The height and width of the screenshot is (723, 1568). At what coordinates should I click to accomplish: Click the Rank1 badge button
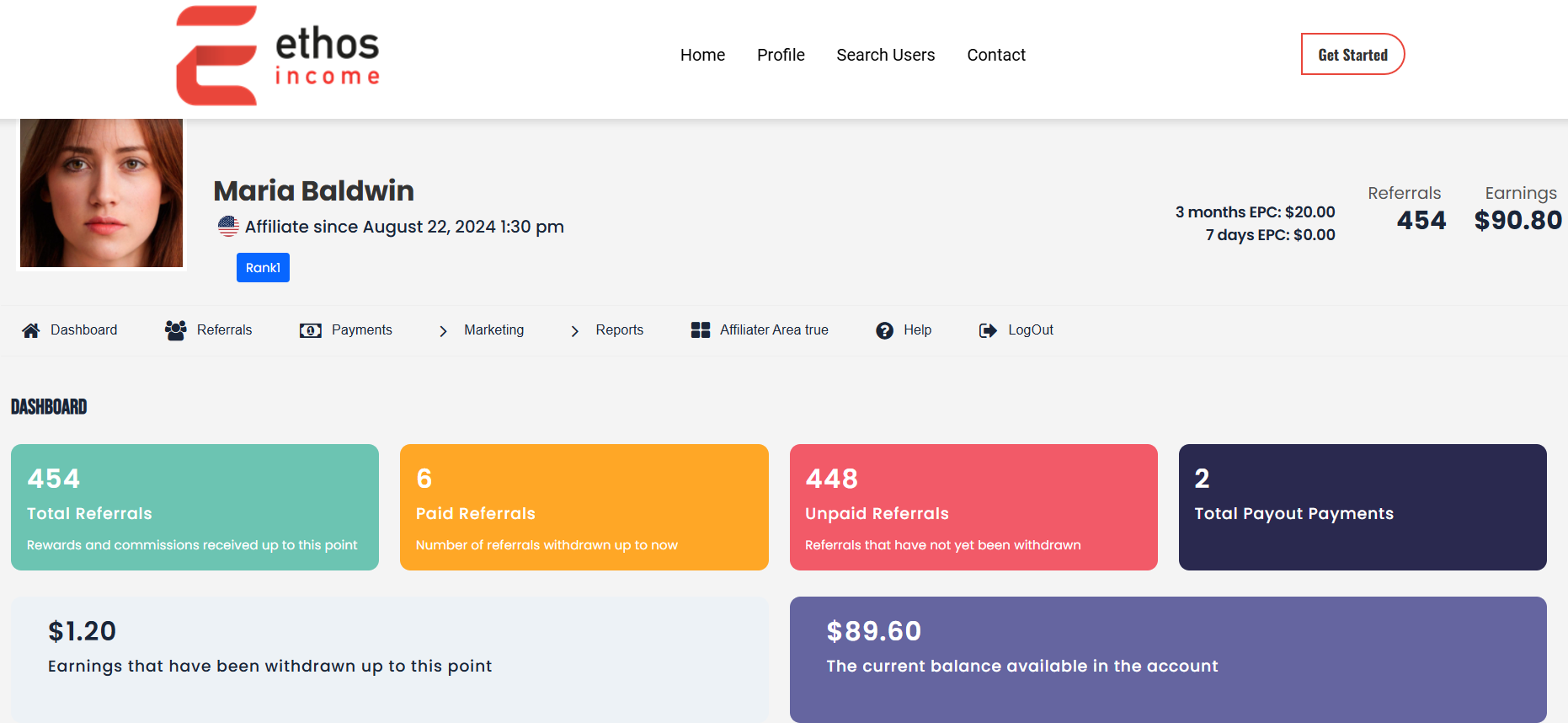[263, 267]
